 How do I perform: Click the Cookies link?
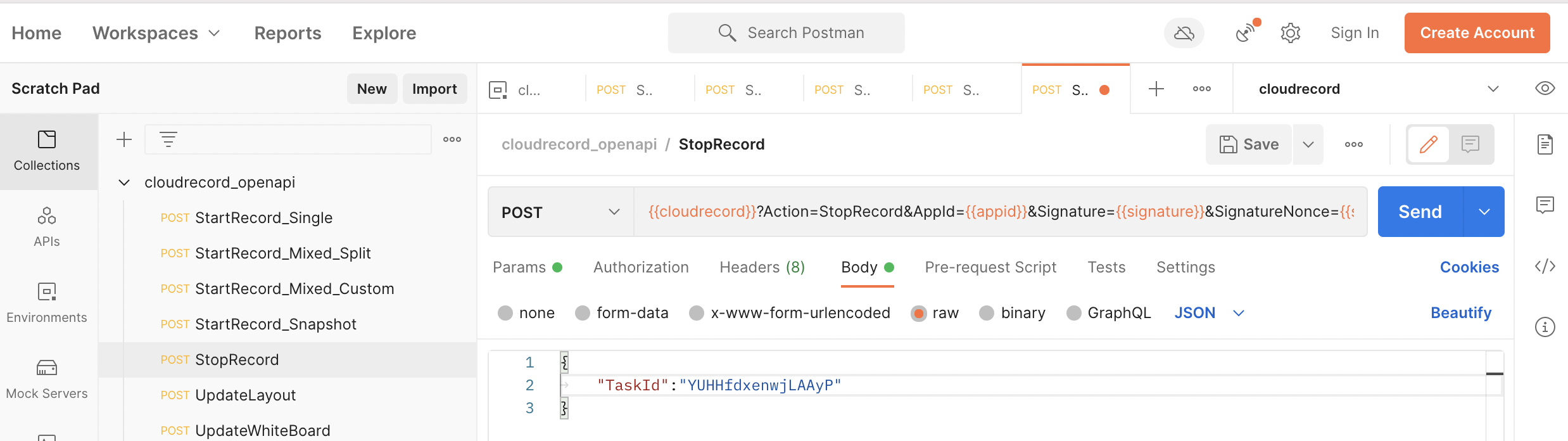click(1469, 267)
